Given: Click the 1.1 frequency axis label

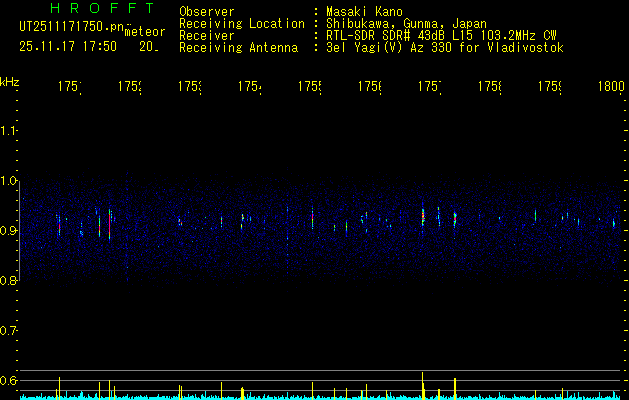Looking at the screenshot, I should tap(8, 131).
